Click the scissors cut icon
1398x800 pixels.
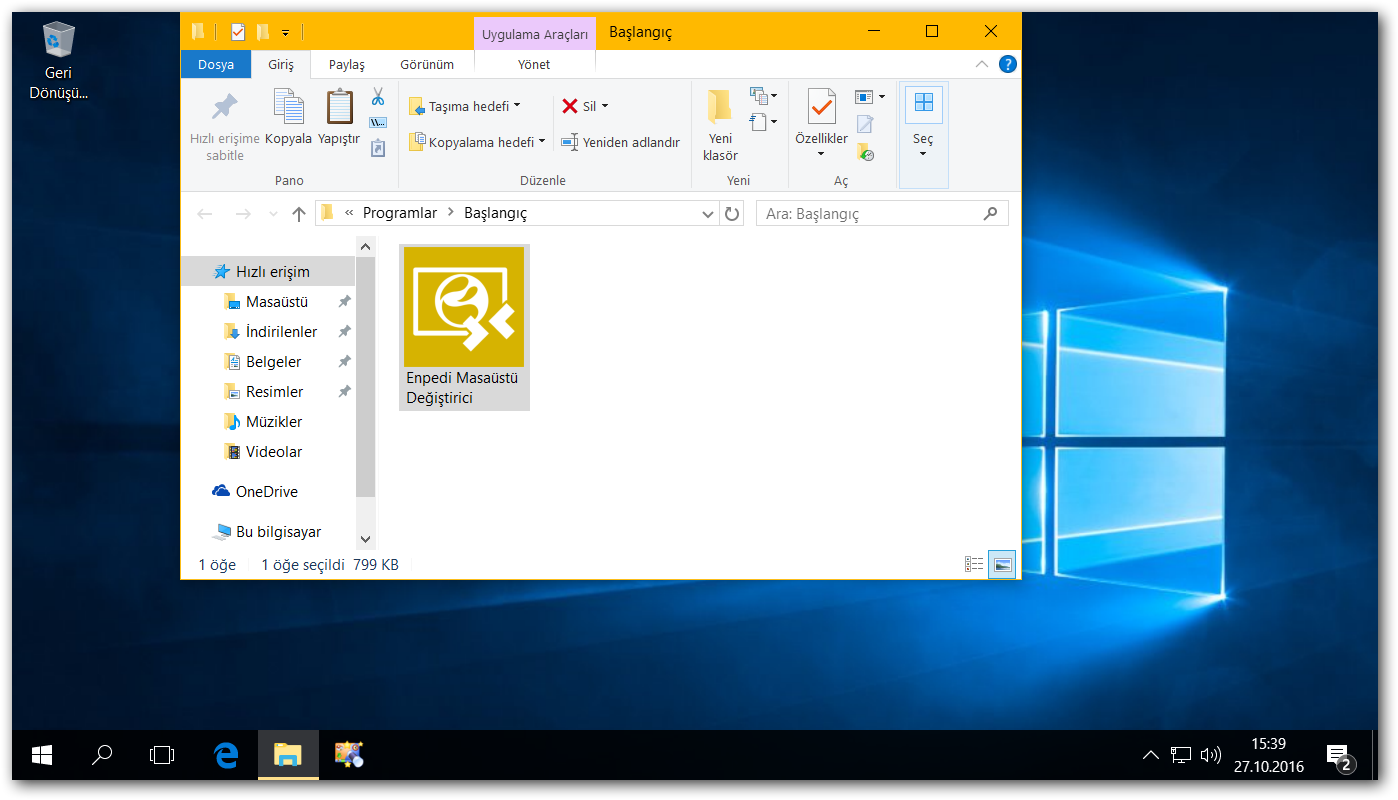point(378,97)
